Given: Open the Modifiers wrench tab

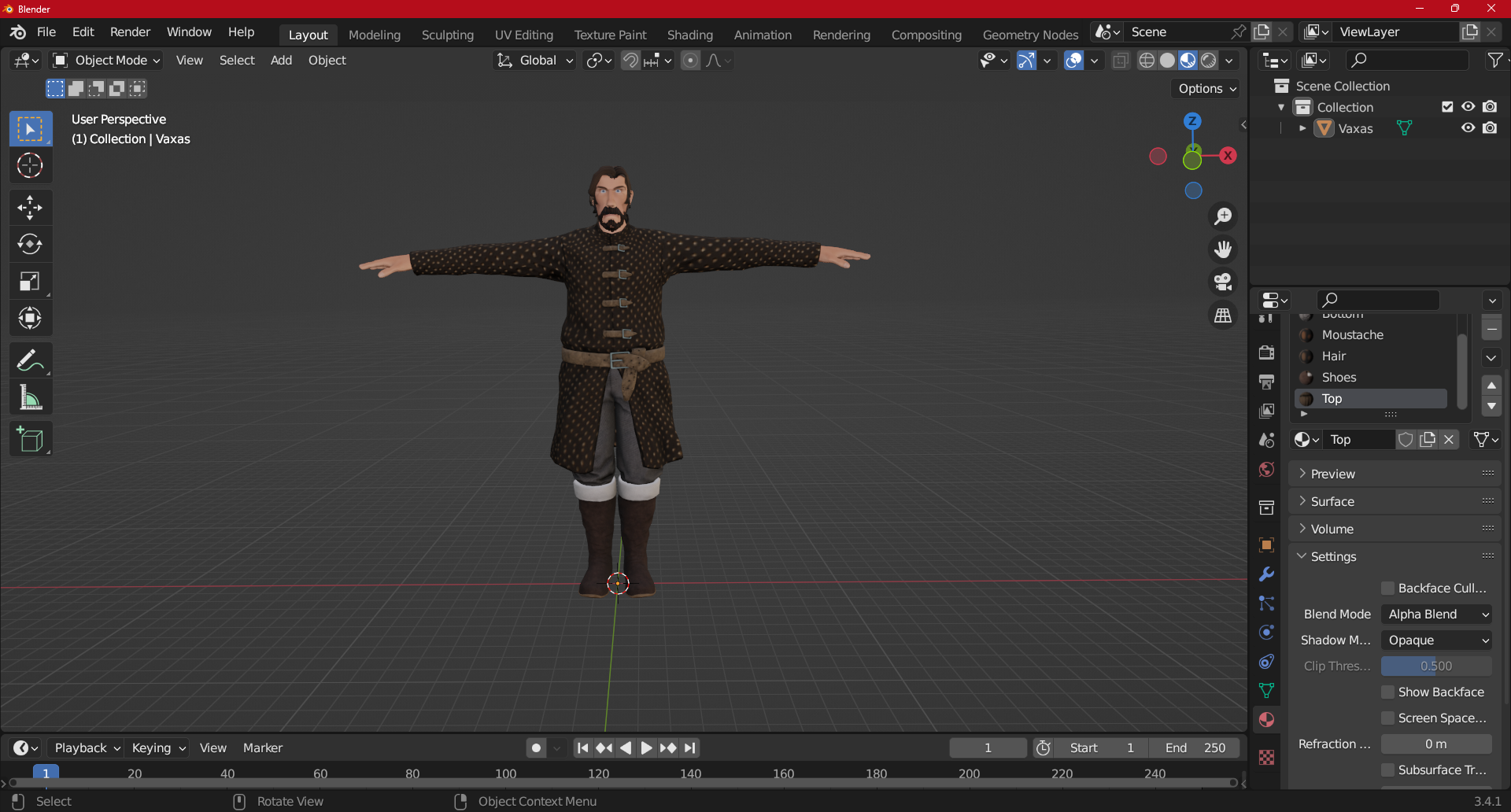Looking at the screenshot, I should pos(1266,574).
